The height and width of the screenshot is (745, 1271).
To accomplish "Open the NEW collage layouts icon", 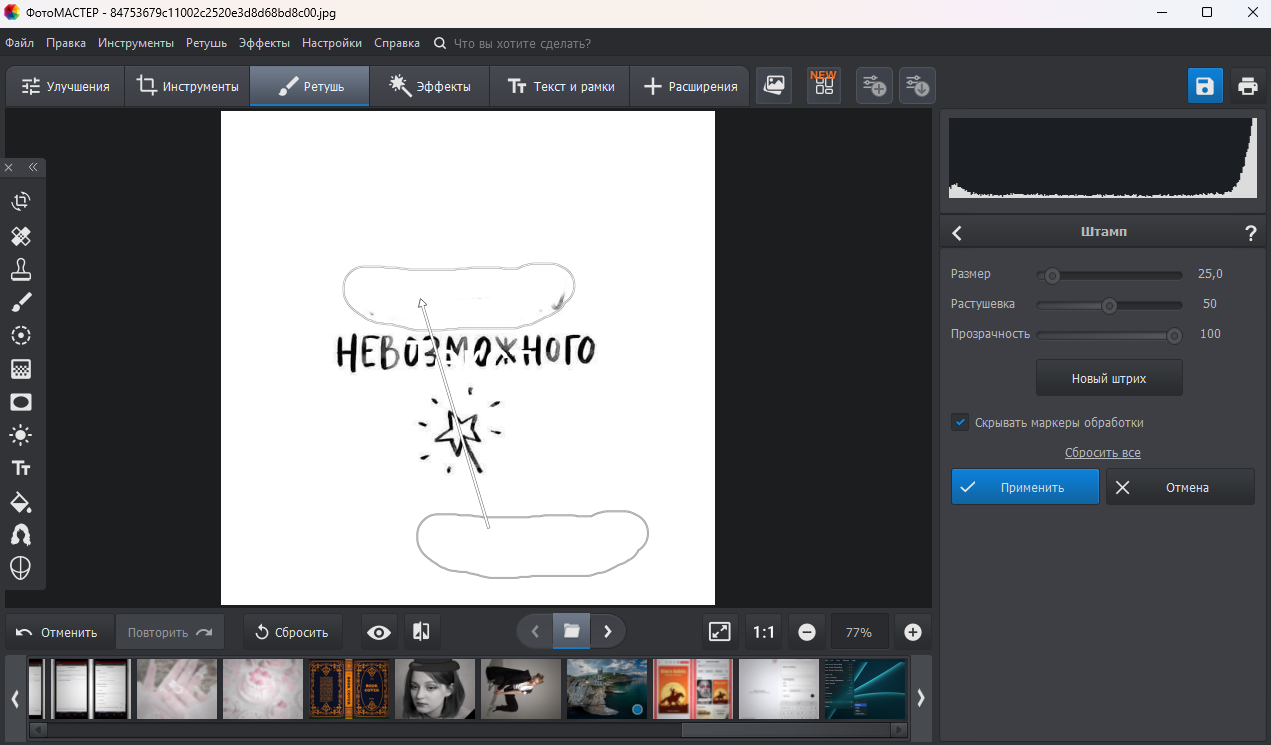I will point(824,85).
